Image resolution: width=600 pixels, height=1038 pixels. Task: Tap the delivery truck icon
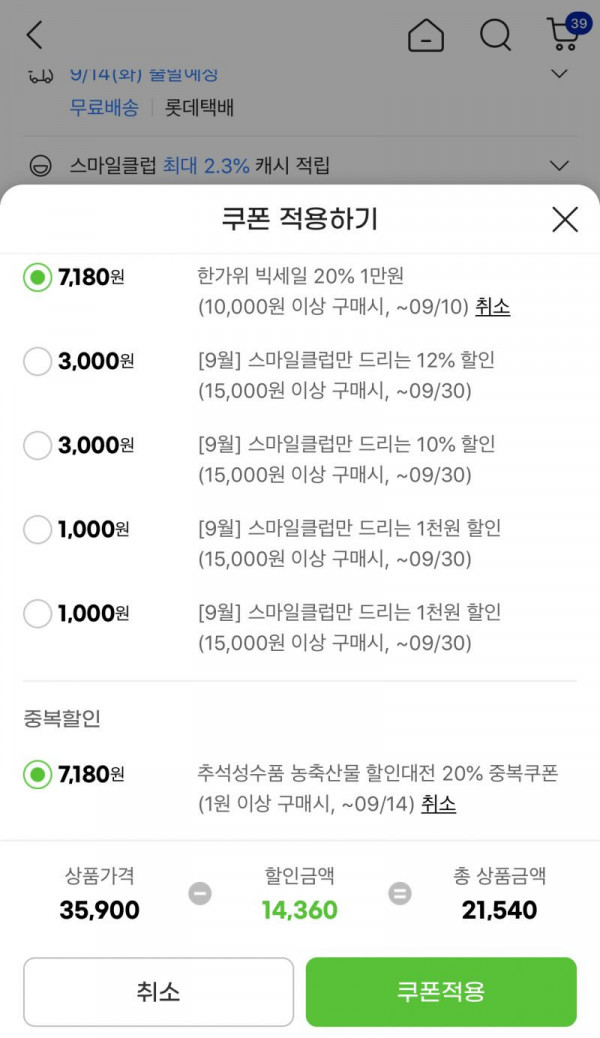[40, 75]
